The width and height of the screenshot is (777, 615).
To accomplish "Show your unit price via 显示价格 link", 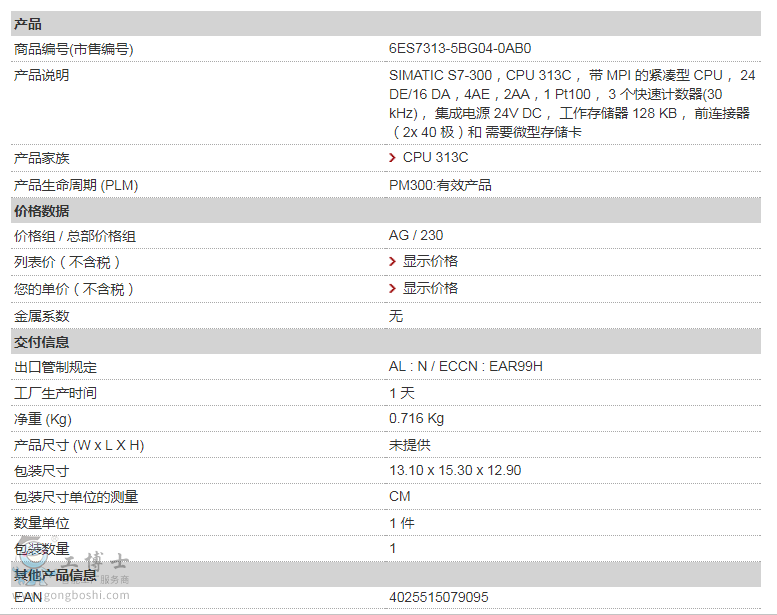I will [x=430, y=289].
